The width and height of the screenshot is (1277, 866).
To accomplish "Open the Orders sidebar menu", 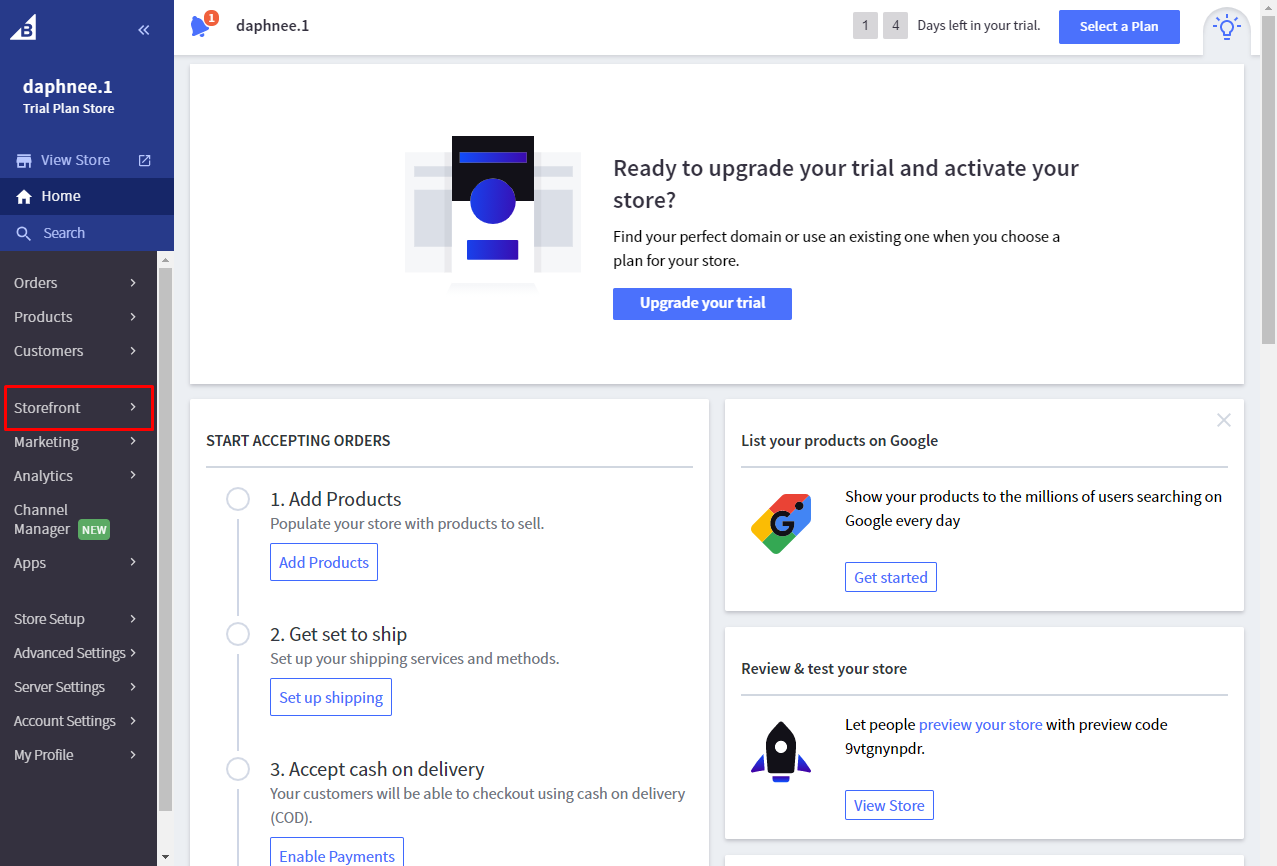I will [79, 283].
